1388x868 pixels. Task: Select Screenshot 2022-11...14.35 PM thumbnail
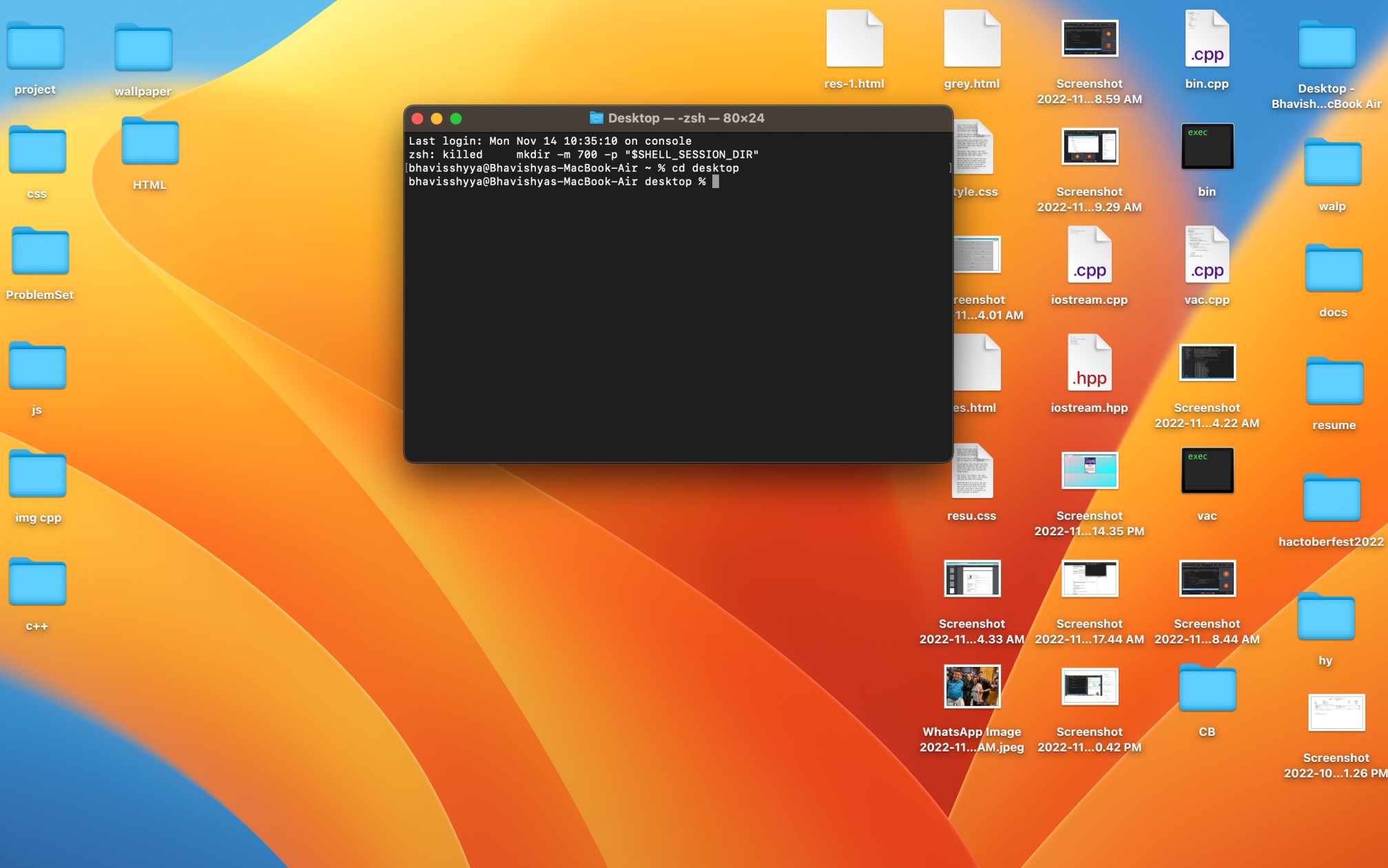1088,471
